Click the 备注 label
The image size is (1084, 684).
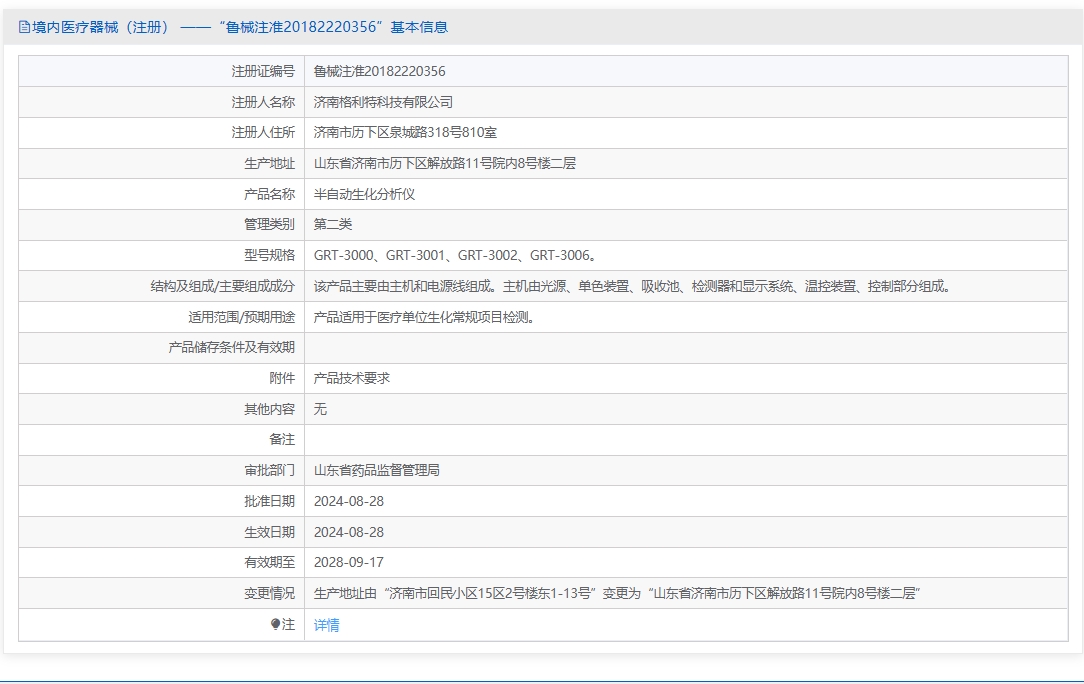282,439
